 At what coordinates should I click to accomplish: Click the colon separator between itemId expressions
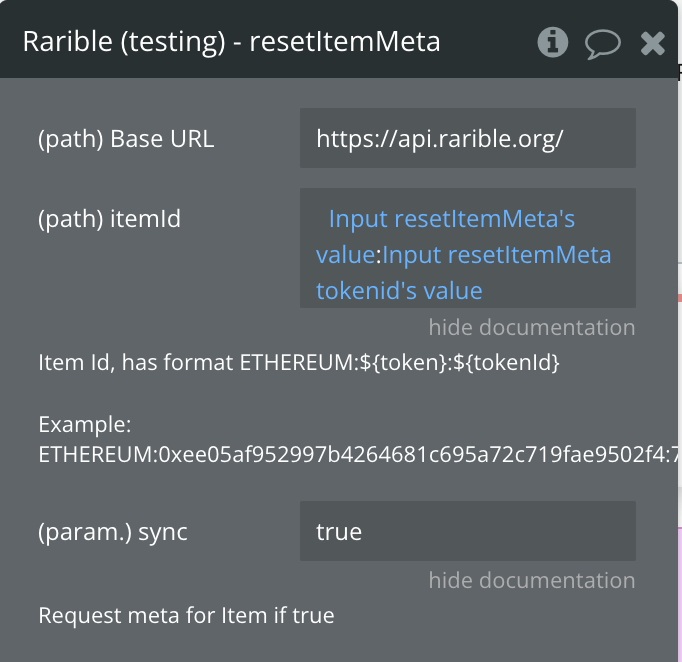point(378,255)
